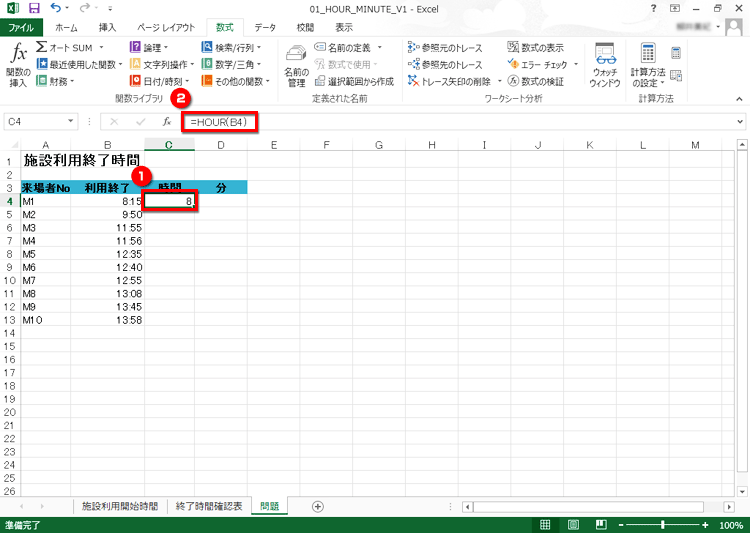Open the Undo history dropdown
The height and width of the screenshot is (533, 750).
click(x=67, y=8)
